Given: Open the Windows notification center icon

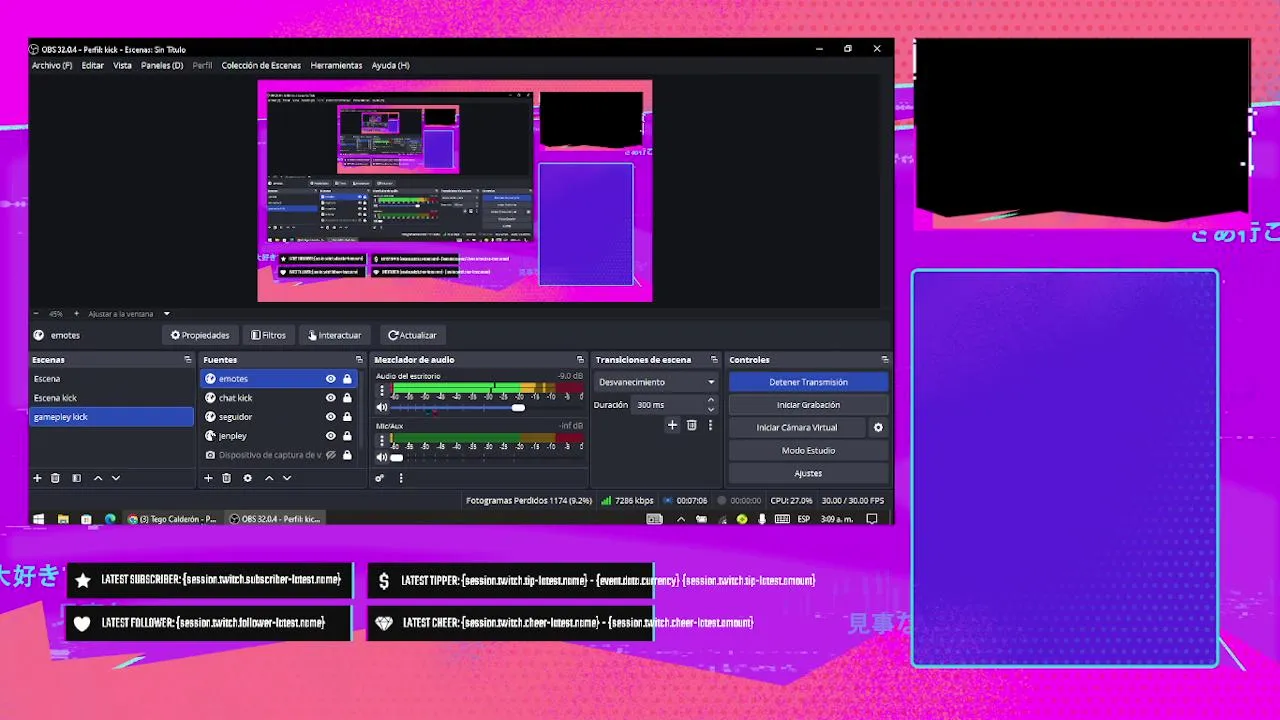Looking at the screenshot, I should tap(872, 519).
